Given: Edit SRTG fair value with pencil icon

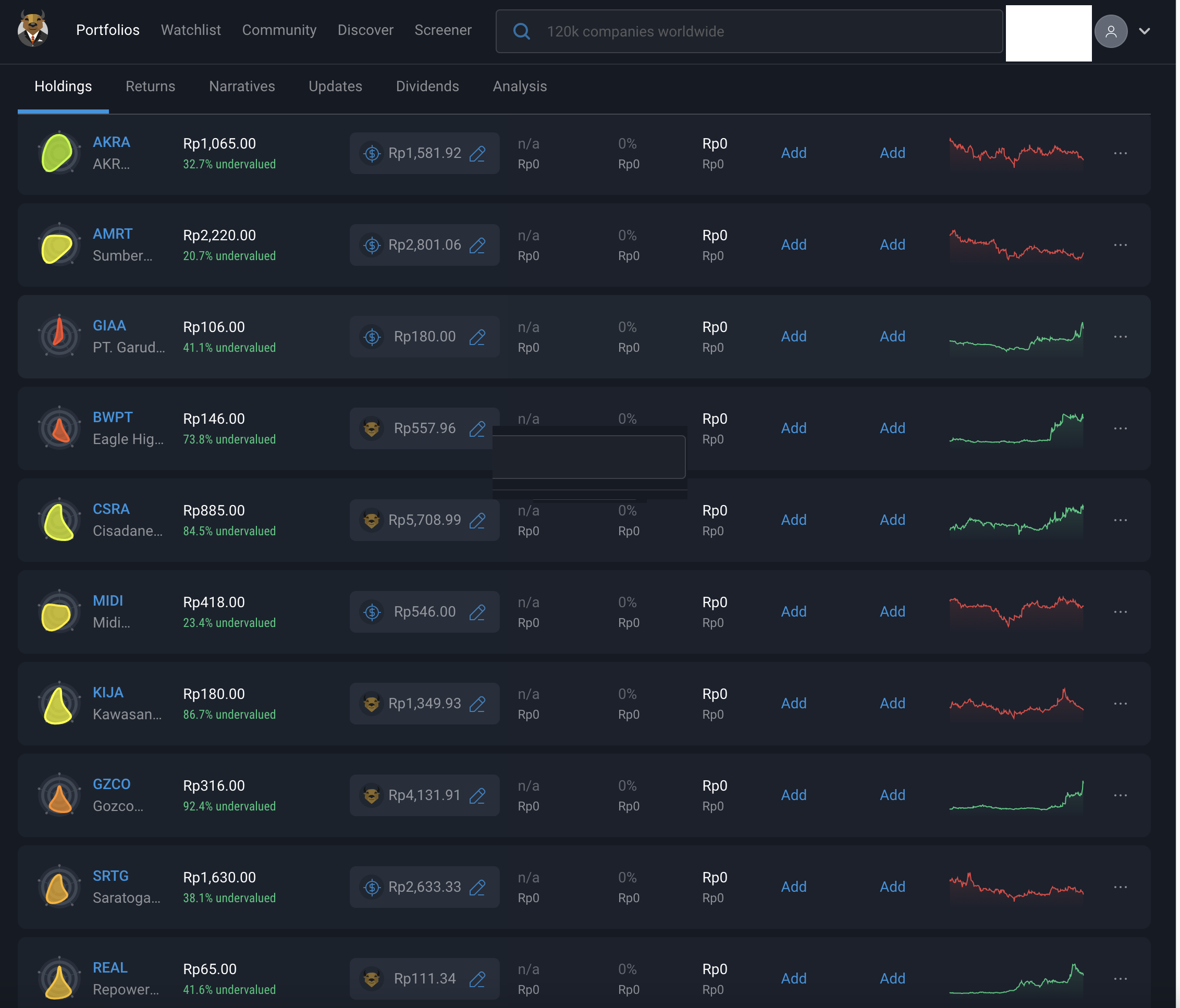Looking at the screenshot, I should coord(477,887).
